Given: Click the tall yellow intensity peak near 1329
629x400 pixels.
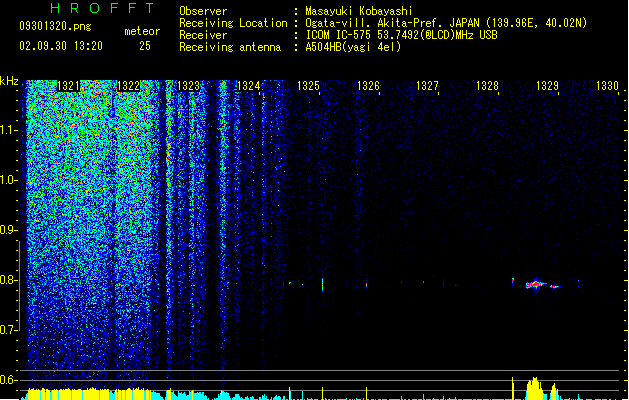Looking at the screenshot, I should [534, 388].
